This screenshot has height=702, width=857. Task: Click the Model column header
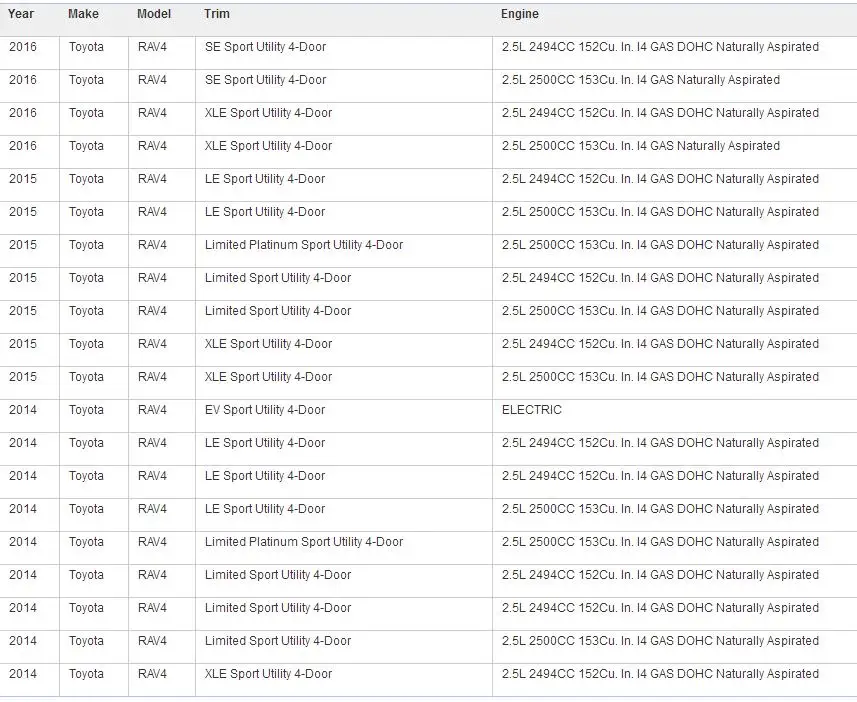coord(154,14)
